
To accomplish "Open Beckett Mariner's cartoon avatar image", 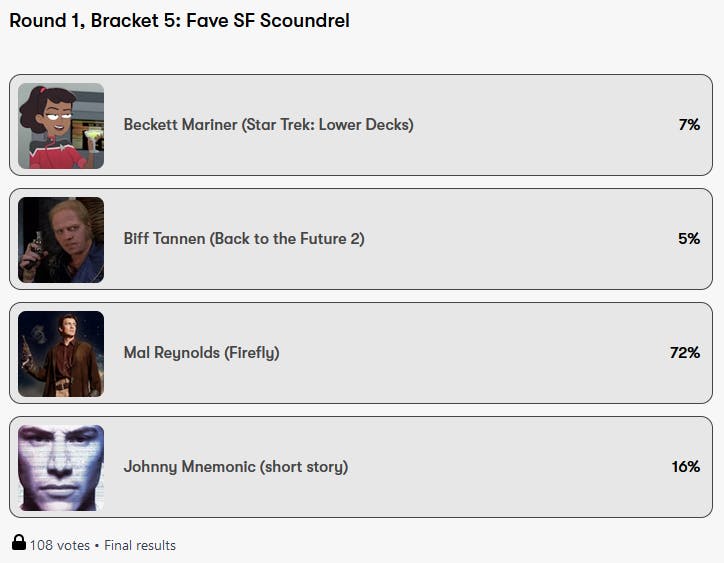I will [x=61, y=125].
